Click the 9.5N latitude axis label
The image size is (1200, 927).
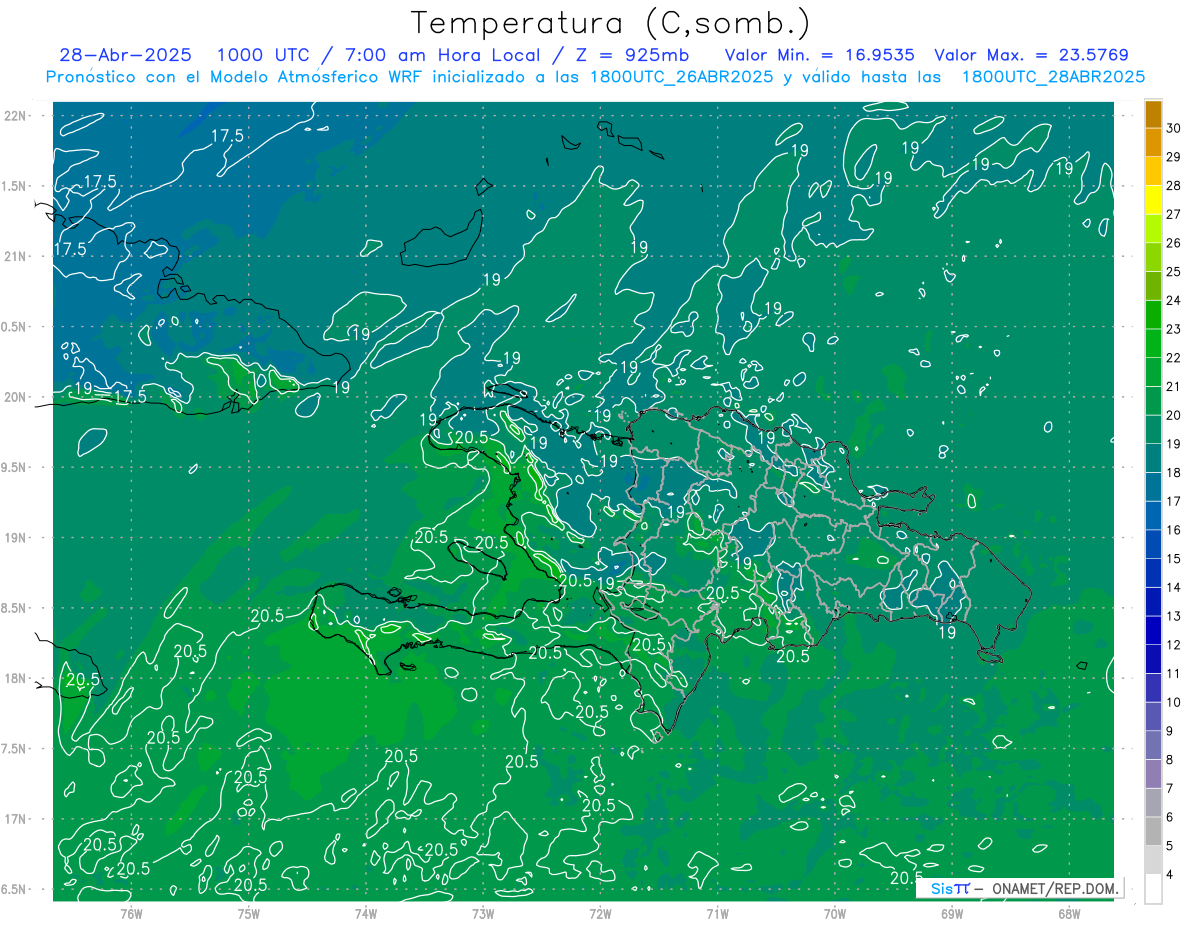coord(15,467)
